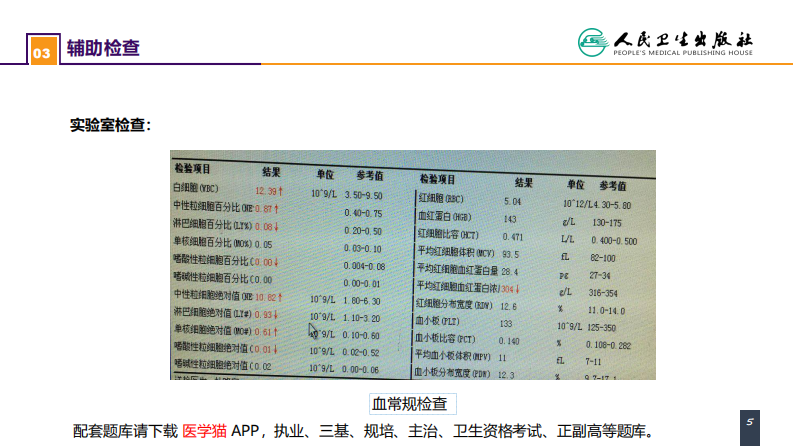Screen dimensions: 793x446
Task: Click the People's Medical Publishing House logo
Action: pyautogui.click(x=665, y=42)
